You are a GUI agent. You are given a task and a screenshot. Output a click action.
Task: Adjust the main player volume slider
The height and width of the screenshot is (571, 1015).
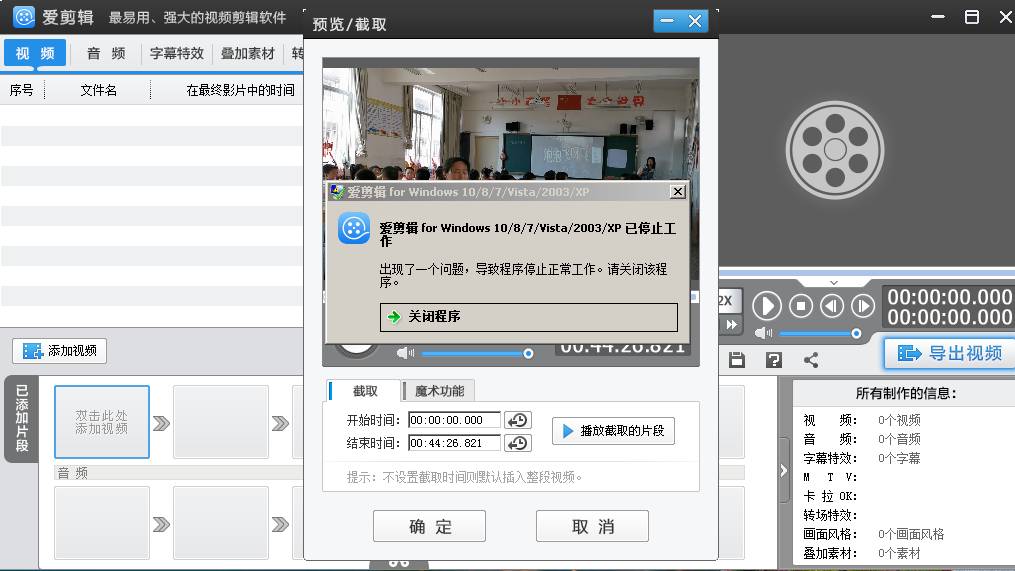[x=820, y=333]
